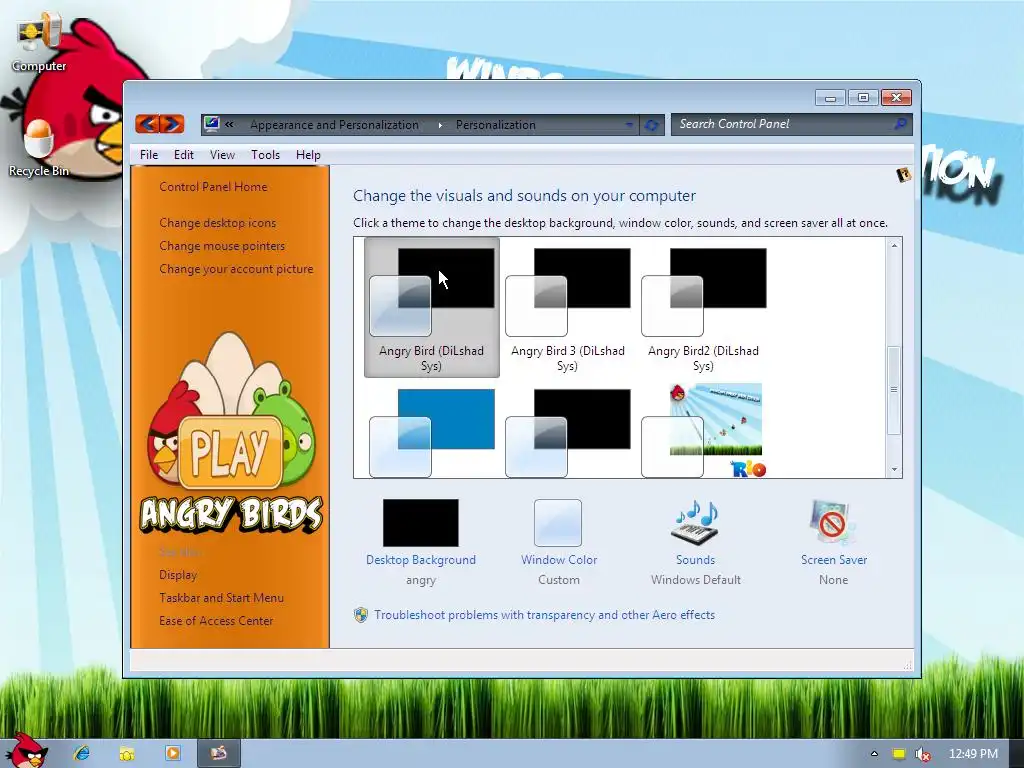This screenshot has height=768, width=1024.
Task: Open the media player taskbar icon
Action: tap(173, 754)
